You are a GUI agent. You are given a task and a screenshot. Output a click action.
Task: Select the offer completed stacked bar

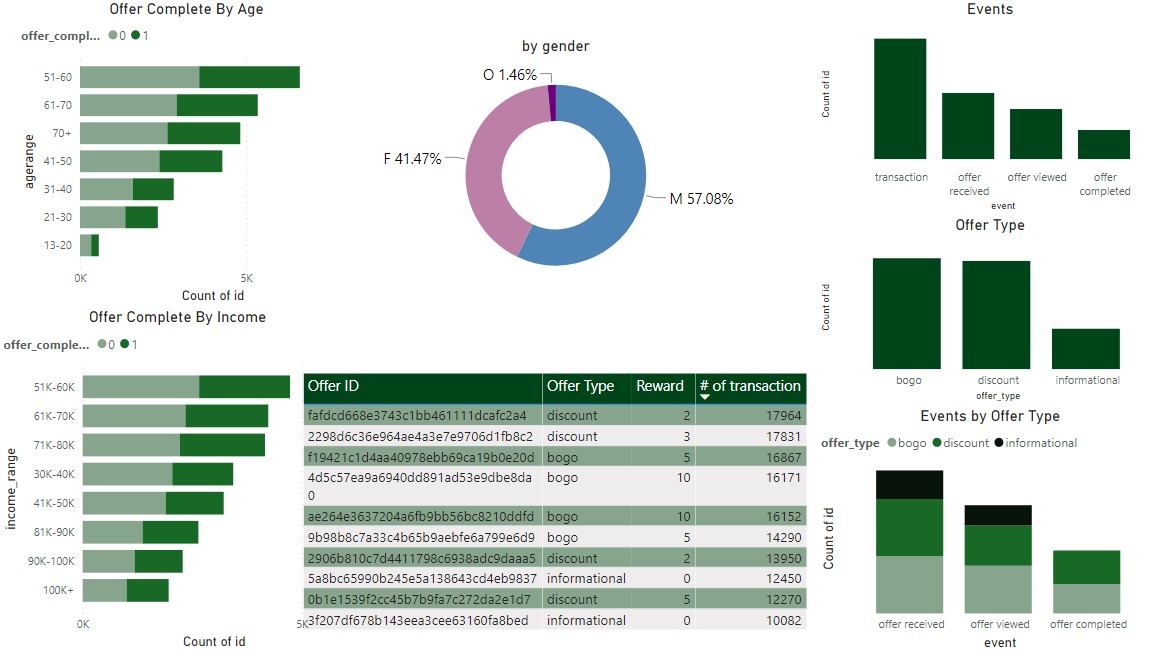pos(1088,580)
